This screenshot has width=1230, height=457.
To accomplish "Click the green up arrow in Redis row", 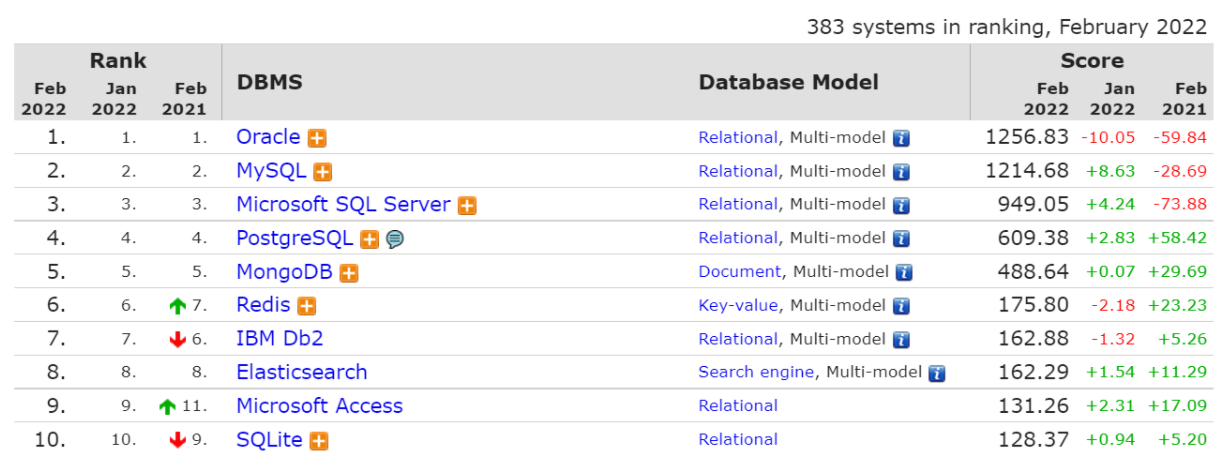I will (x=179, y=306).
